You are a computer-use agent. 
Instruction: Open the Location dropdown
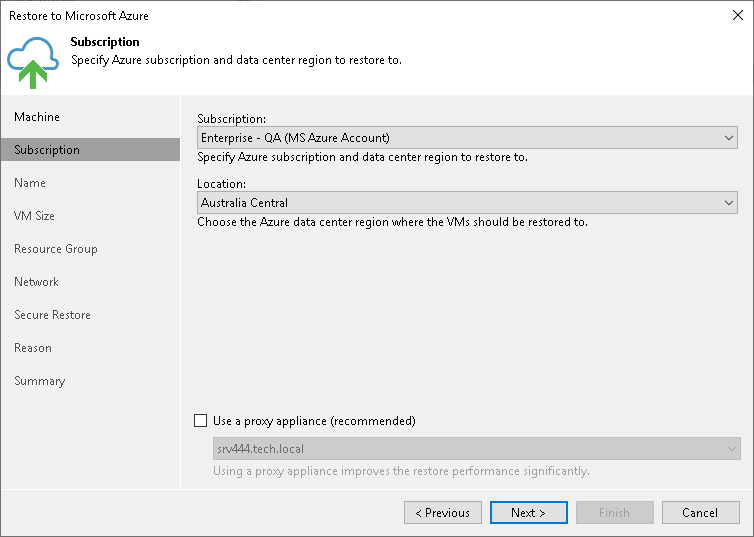point(467,202)
